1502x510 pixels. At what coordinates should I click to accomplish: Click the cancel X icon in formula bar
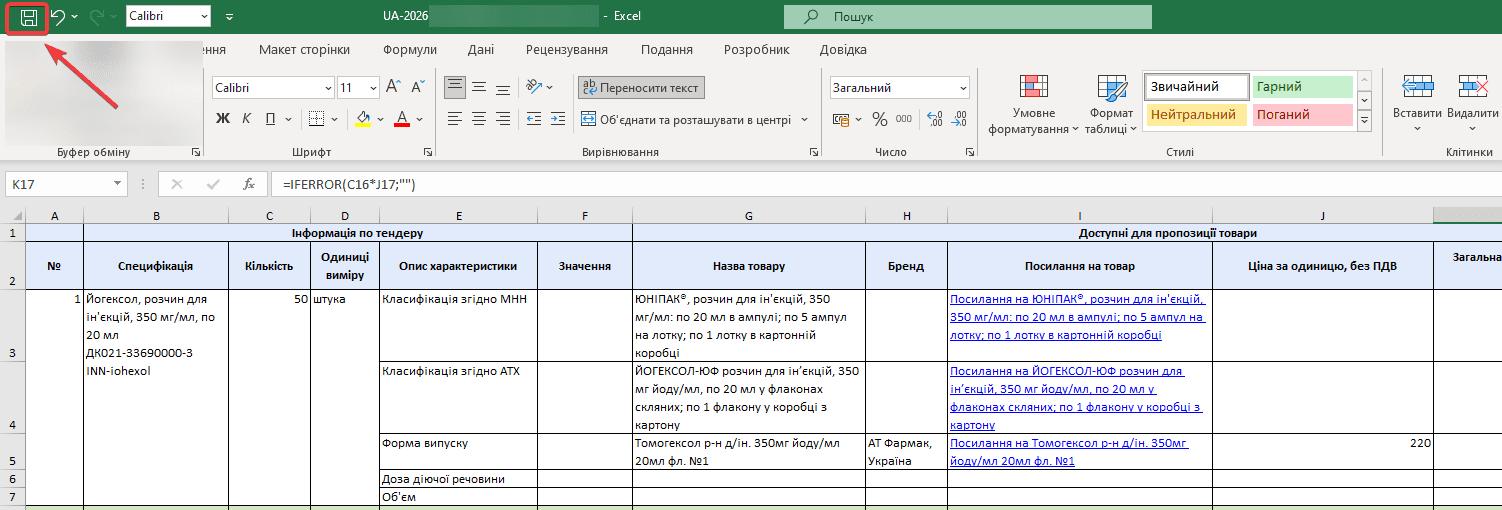[x=177, y=184]
